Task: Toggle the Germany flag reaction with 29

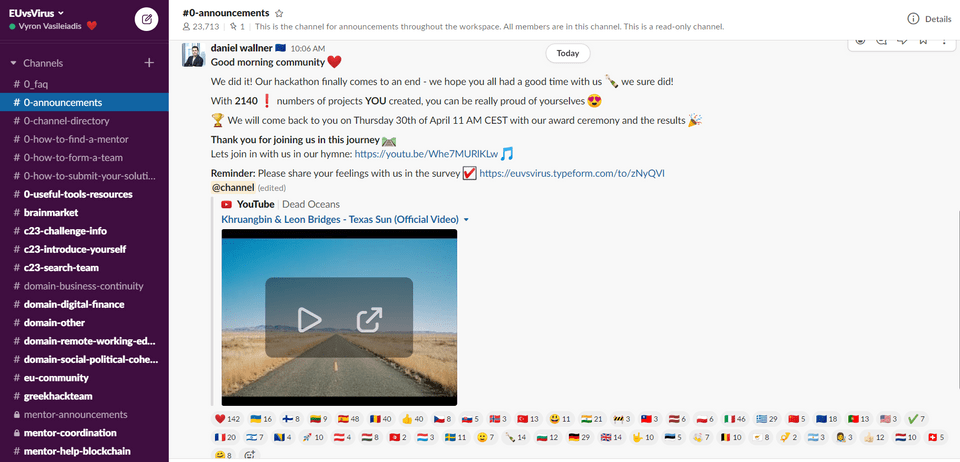Action: point(578,438)
